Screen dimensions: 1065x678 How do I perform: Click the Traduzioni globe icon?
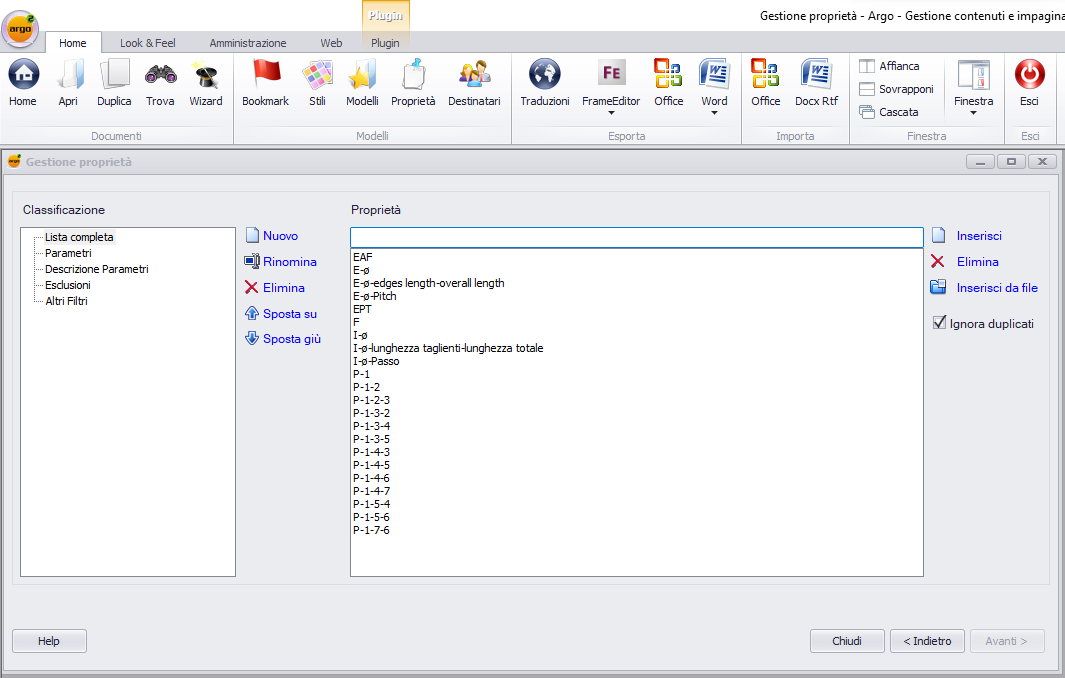(x=544, y=80)
